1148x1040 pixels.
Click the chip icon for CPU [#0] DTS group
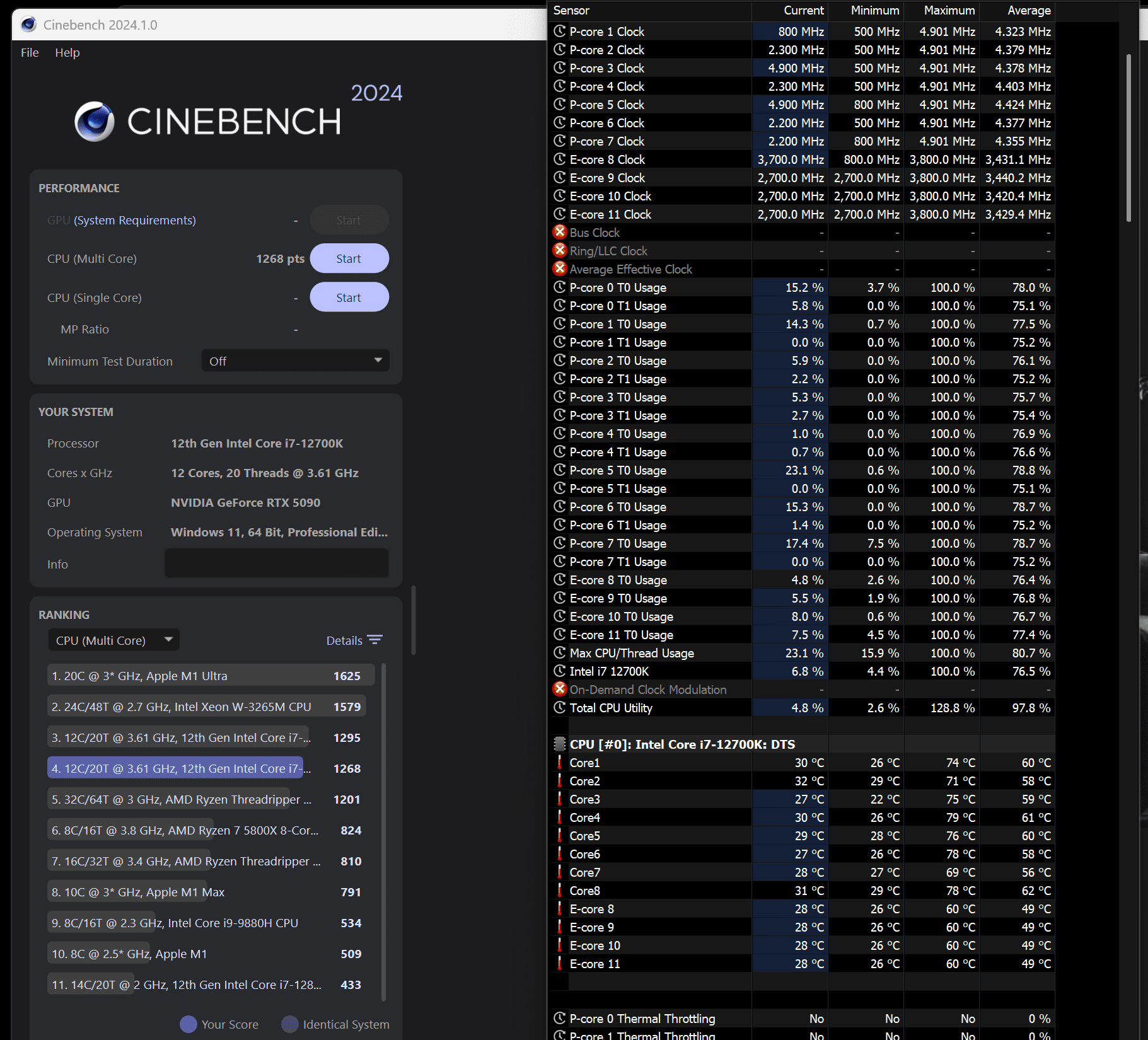point(559,744)
